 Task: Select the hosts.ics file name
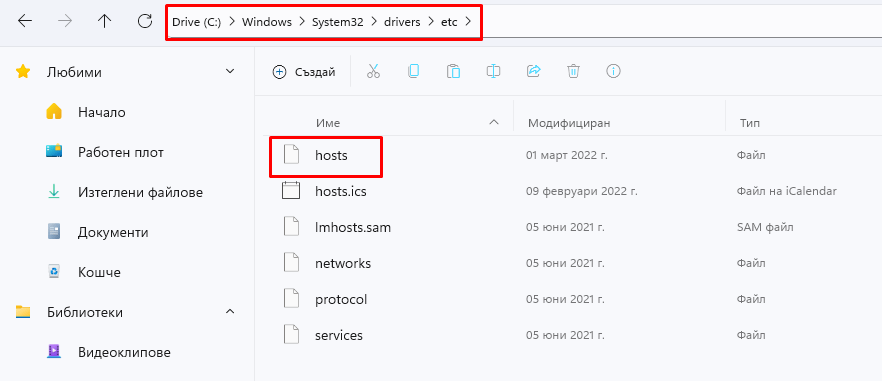pyautogui.click(x=341, y=191)
